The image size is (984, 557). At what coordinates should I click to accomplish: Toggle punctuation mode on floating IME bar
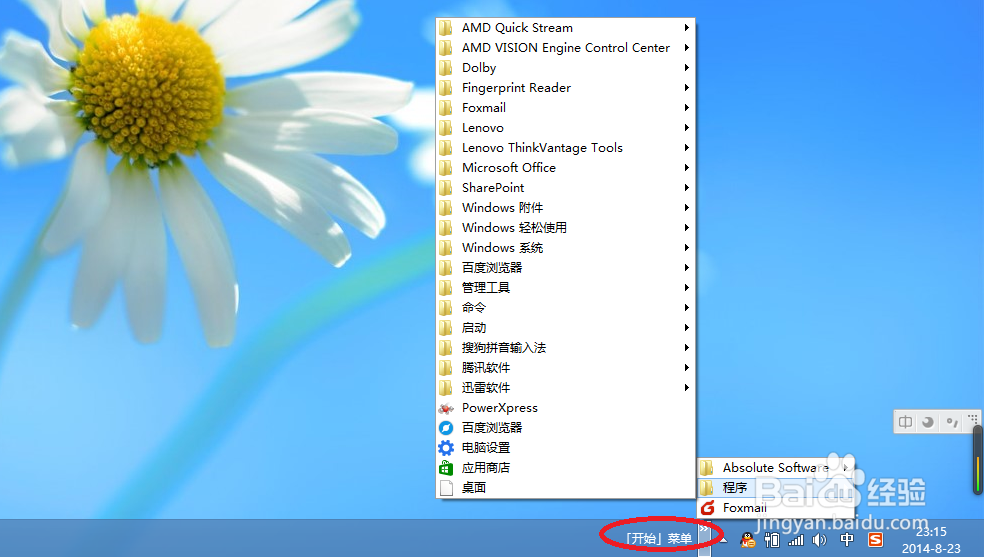952,422
